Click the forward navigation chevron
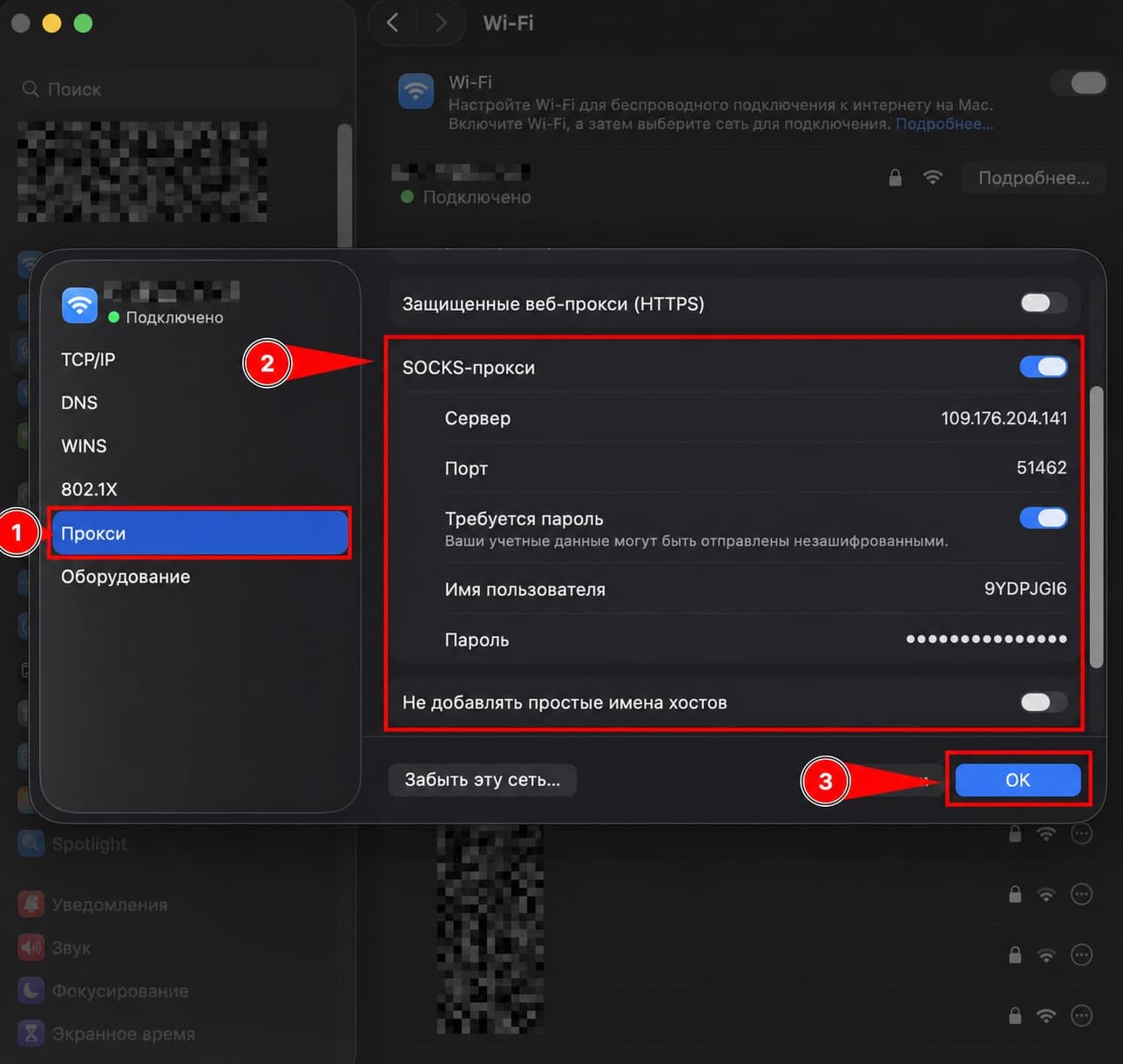 441,23
